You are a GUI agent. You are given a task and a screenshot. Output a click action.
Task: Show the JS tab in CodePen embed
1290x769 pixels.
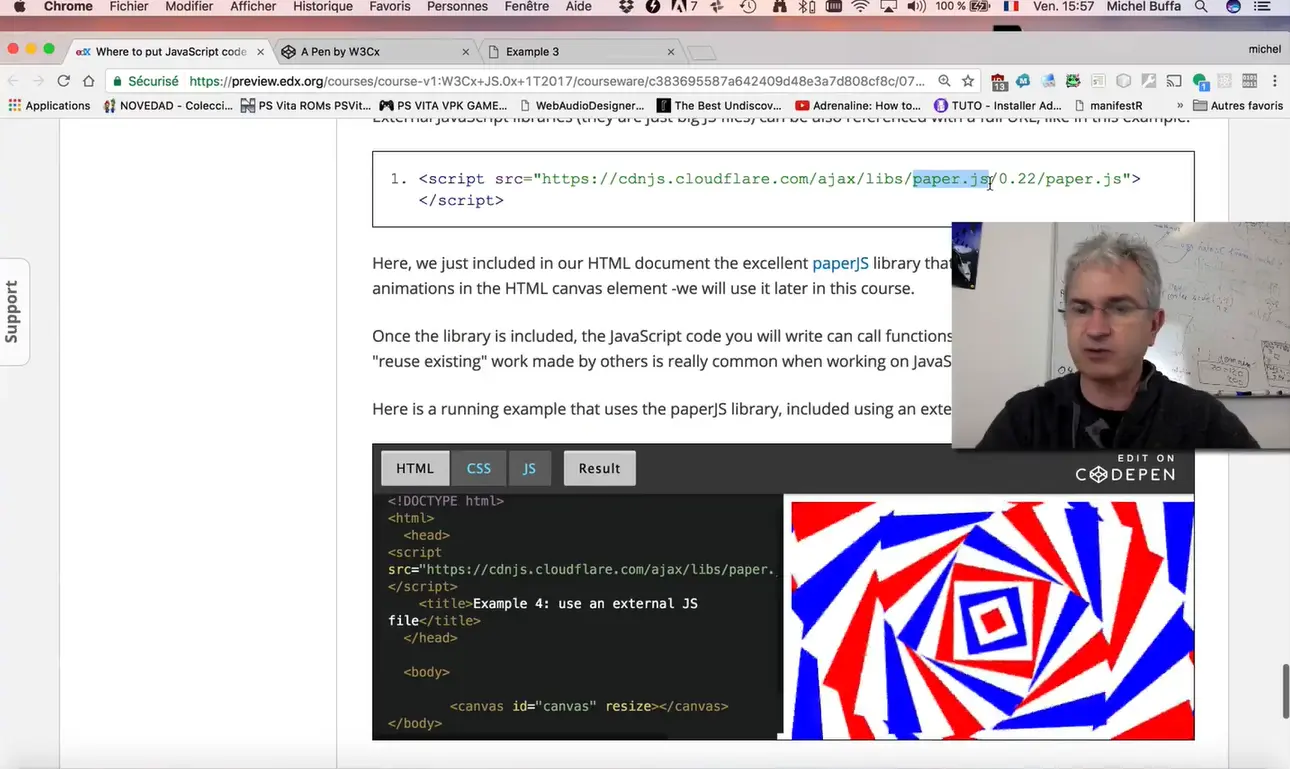coord(530,468)
